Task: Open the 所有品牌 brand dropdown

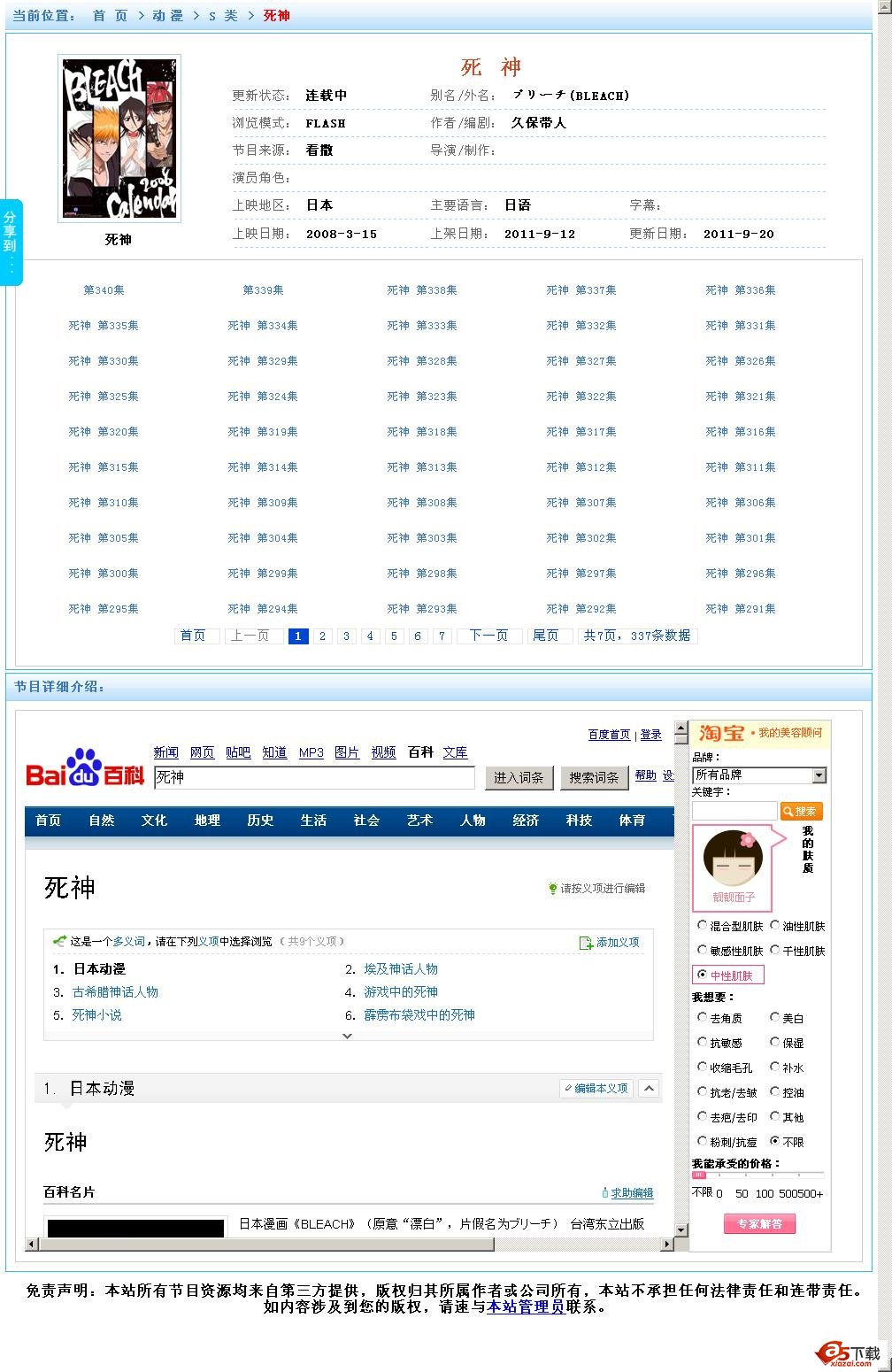Action: (759, 775)
